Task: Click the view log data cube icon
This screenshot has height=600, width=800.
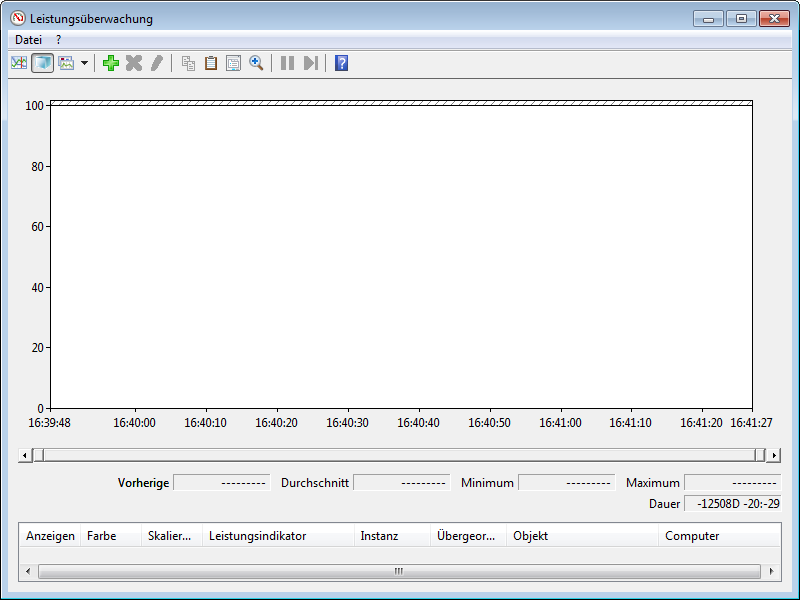Action: click(x=42, y=63)
